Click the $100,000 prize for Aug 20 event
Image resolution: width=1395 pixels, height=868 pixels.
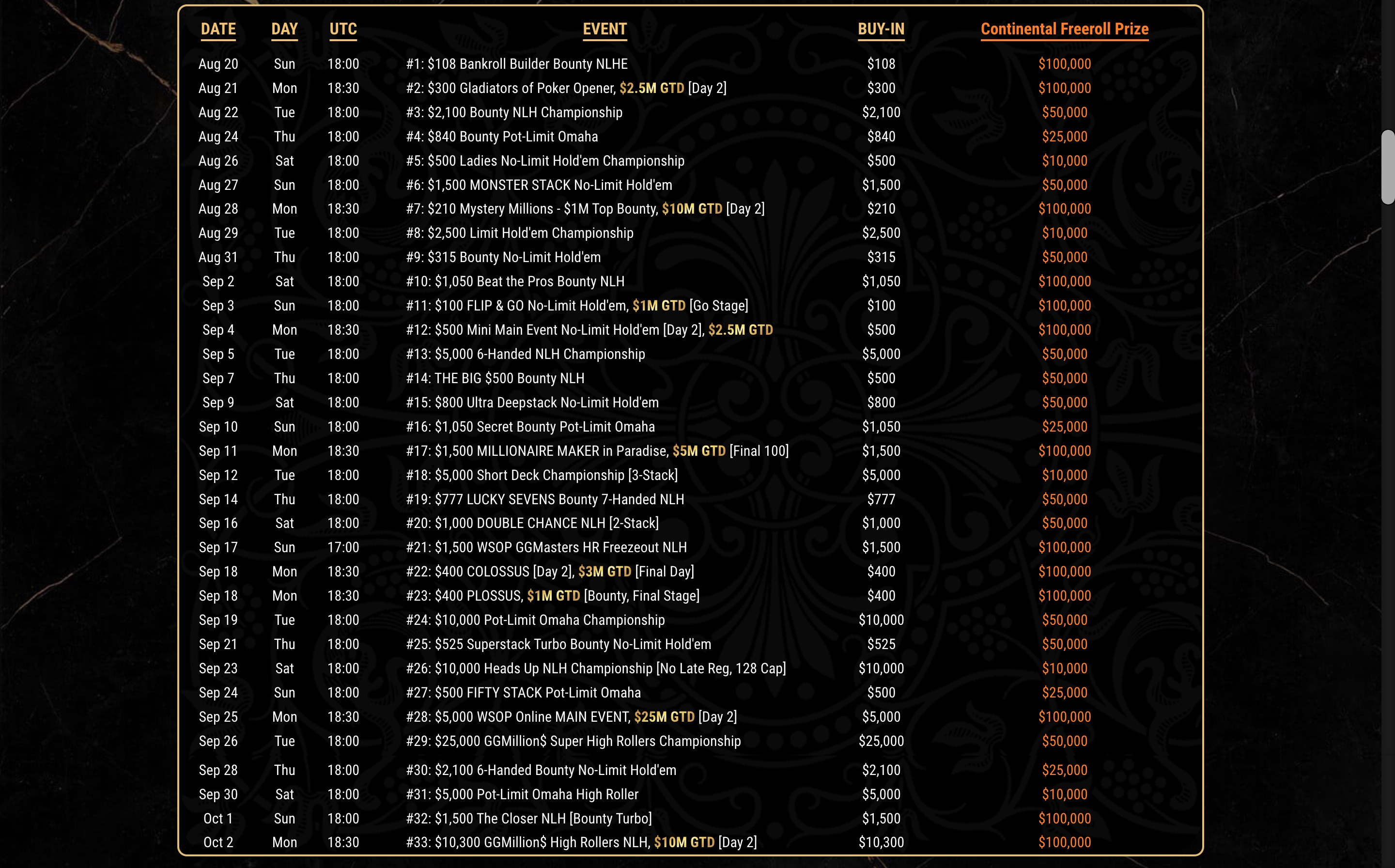1064,64
